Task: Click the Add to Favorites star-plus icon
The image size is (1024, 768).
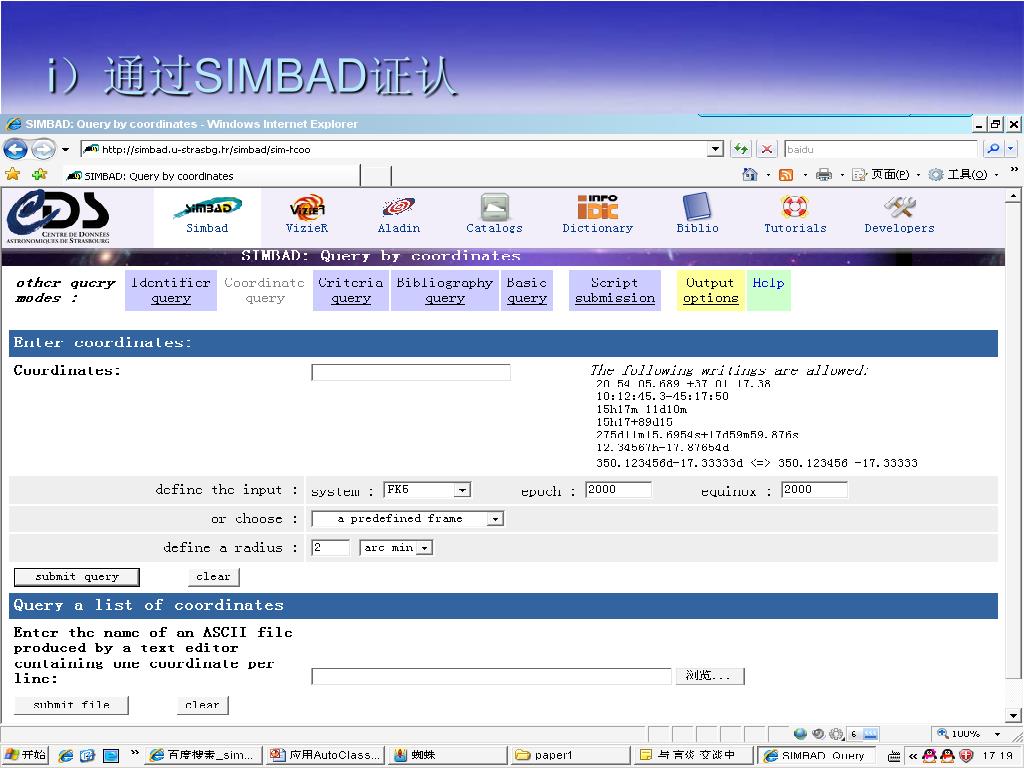Action: pyautogui.click(x=40, y=174)
